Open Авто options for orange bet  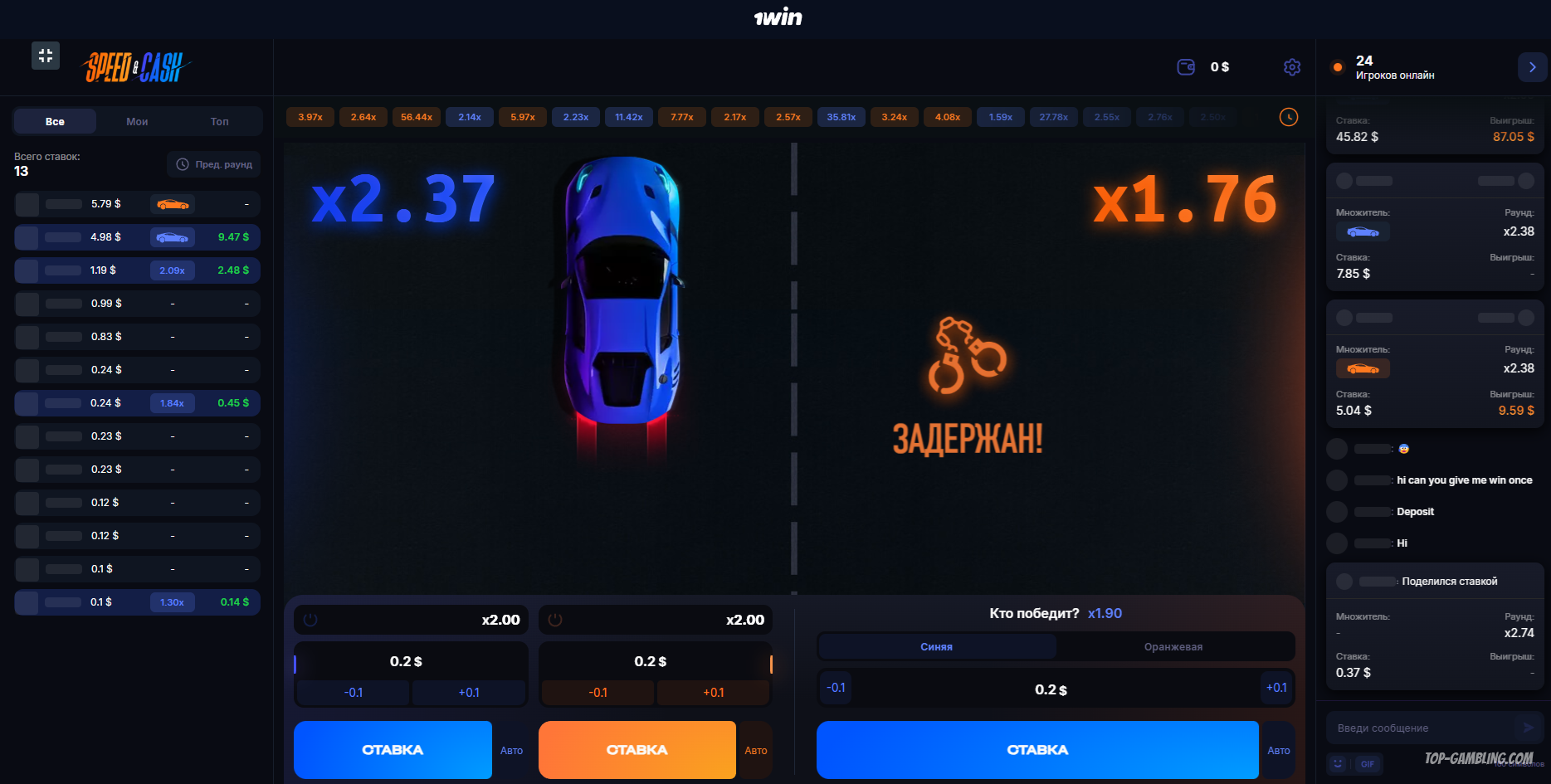755,750
